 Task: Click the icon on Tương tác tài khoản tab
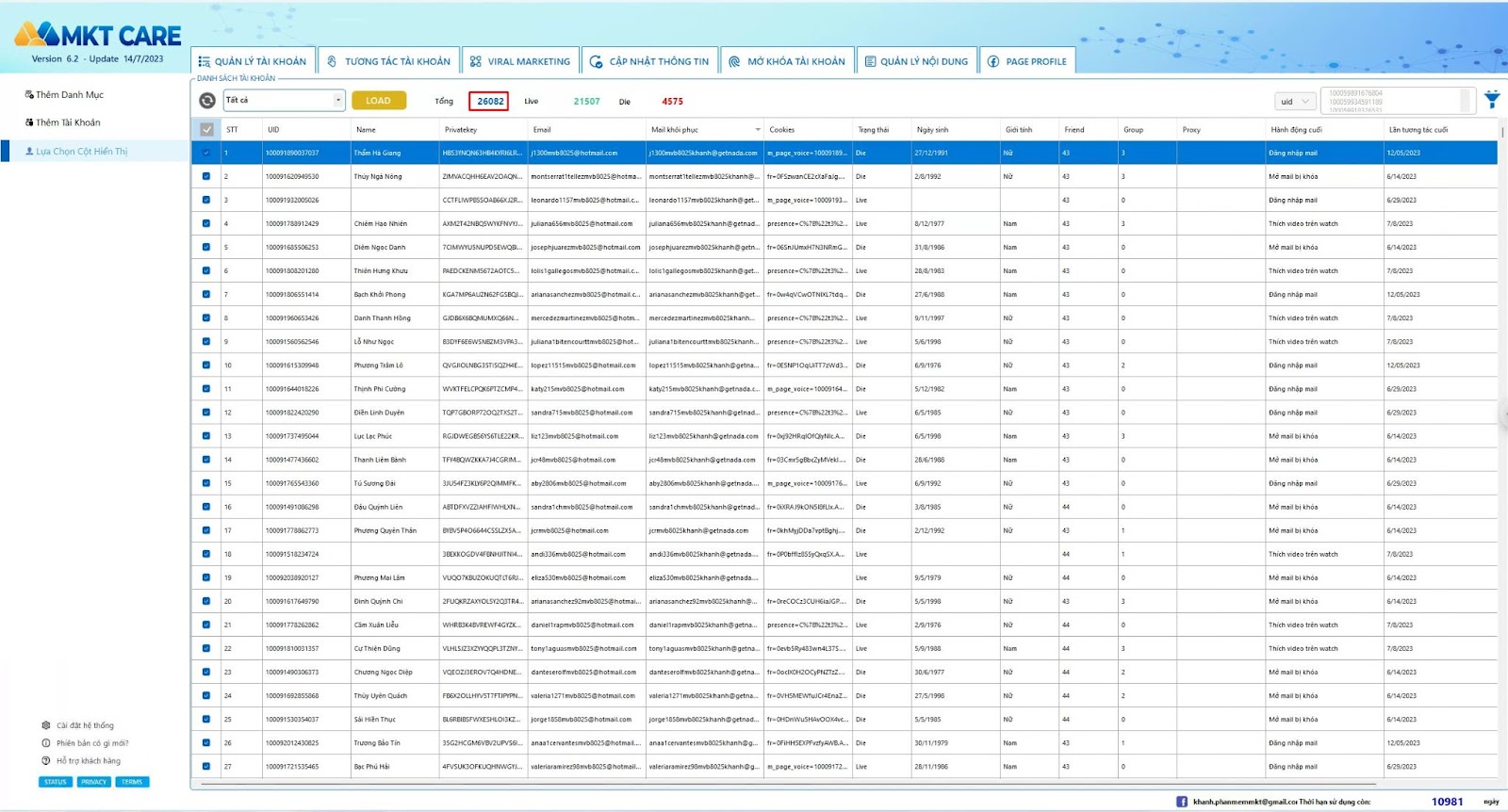coord(332,61)
